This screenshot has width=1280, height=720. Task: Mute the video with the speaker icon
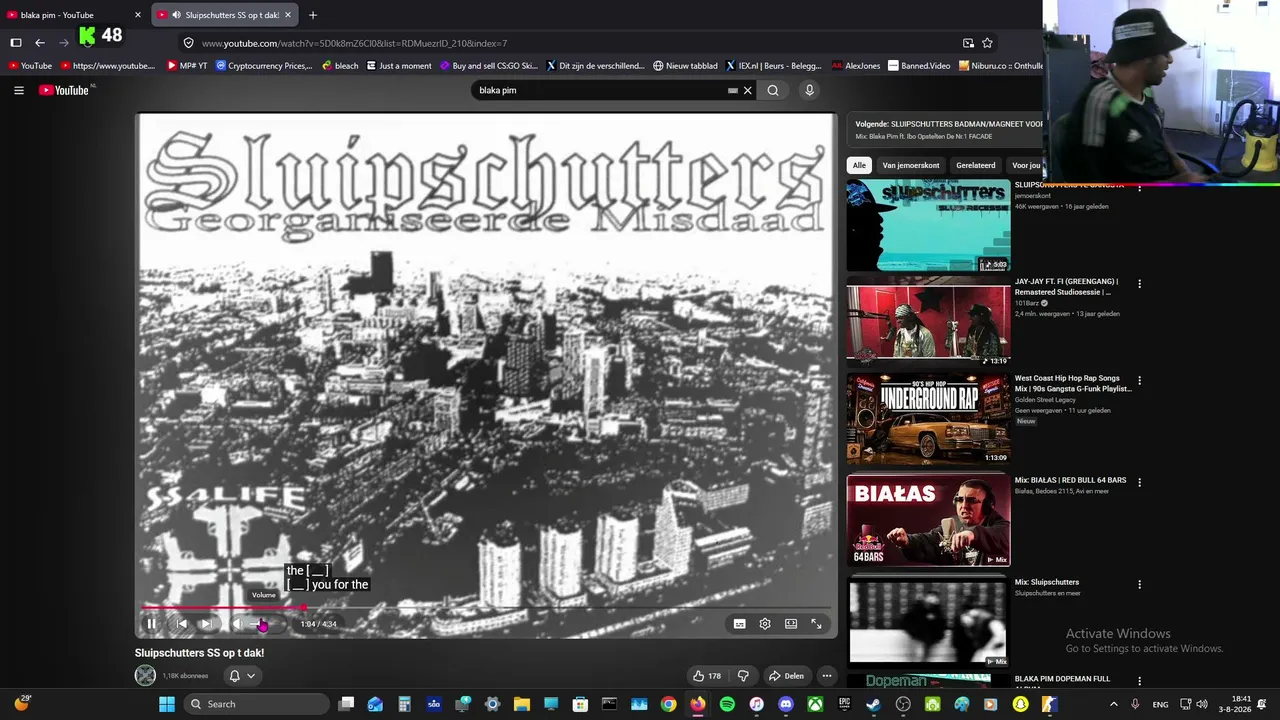click(236, 624)
